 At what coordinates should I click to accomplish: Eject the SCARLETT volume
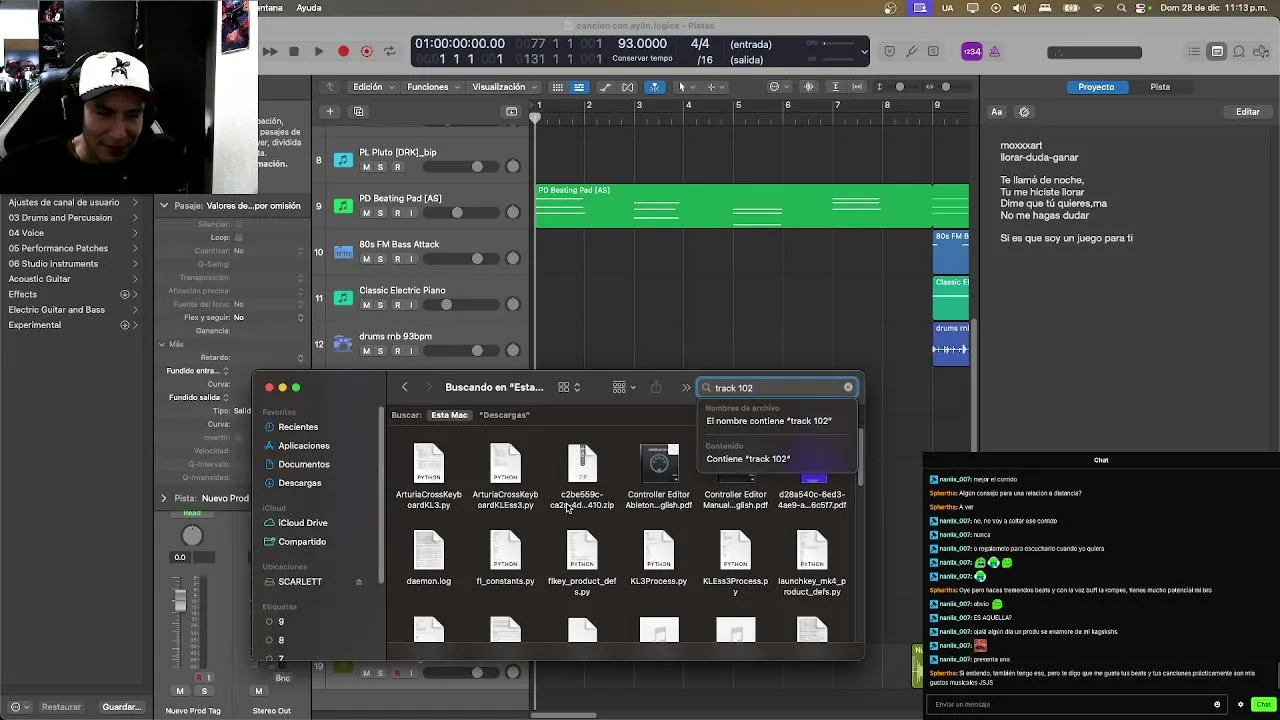(359, 582)
